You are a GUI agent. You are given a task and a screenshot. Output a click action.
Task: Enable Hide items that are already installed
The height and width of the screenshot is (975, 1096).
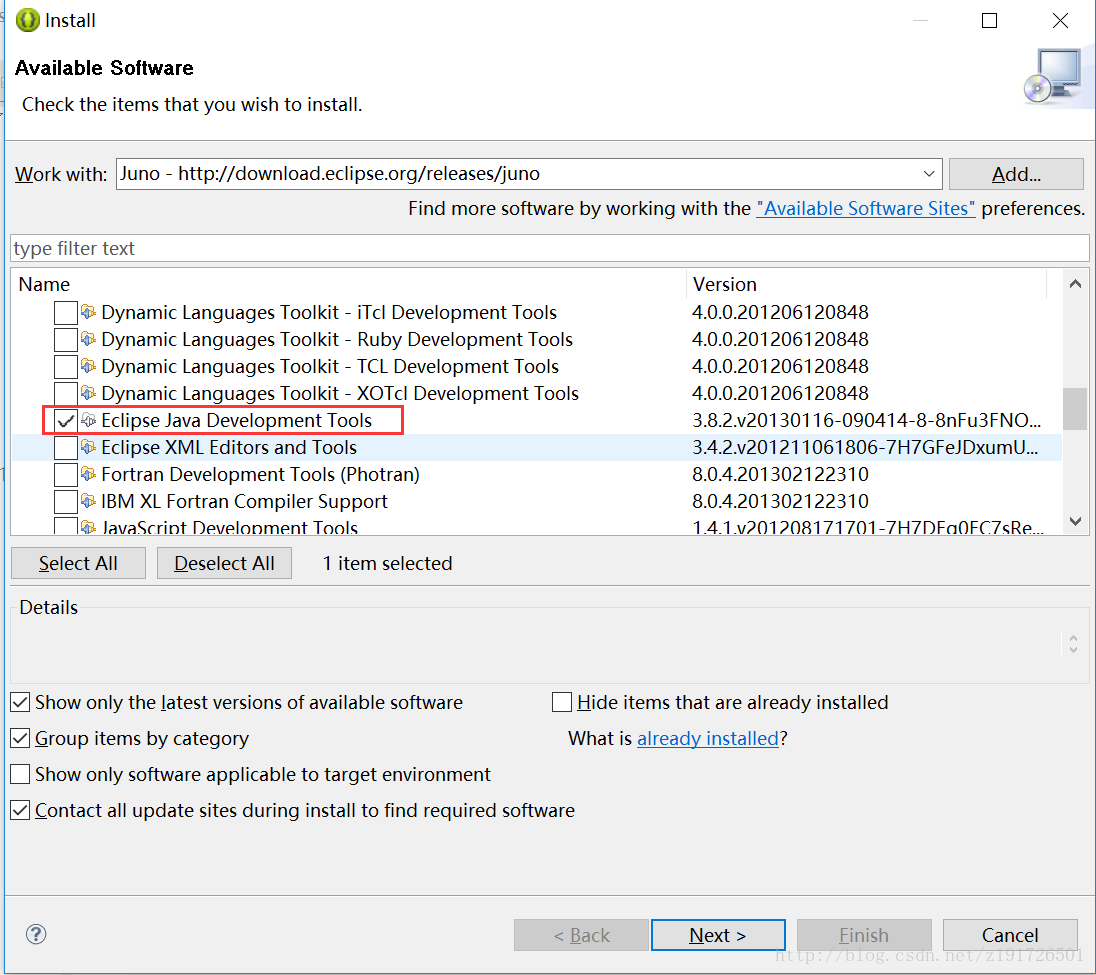(x=562, y=702)
